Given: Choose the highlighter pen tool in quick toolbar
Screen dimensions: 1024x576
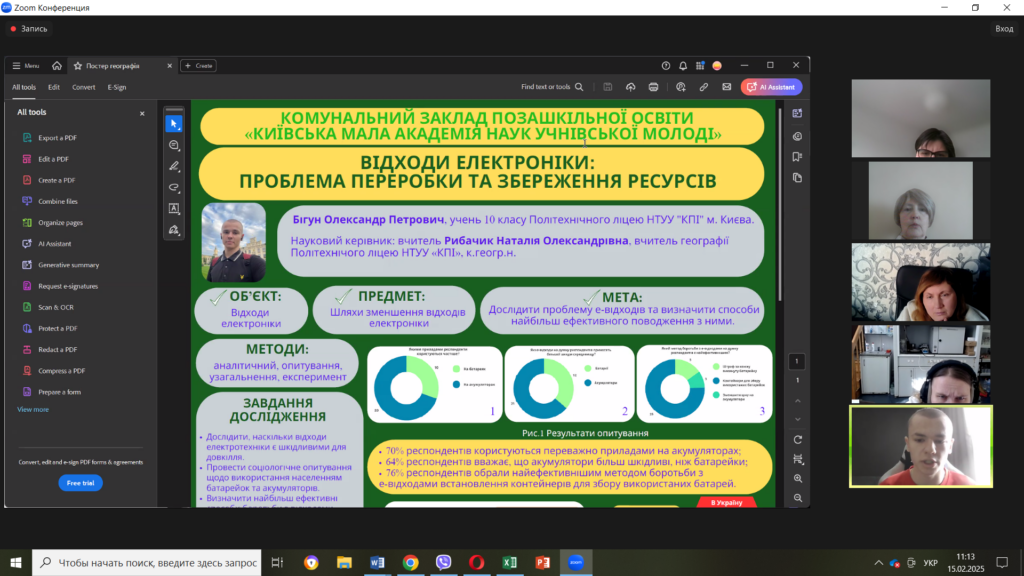Looking at the screenshot, I should pyautogui.click(x=174, y=167).
